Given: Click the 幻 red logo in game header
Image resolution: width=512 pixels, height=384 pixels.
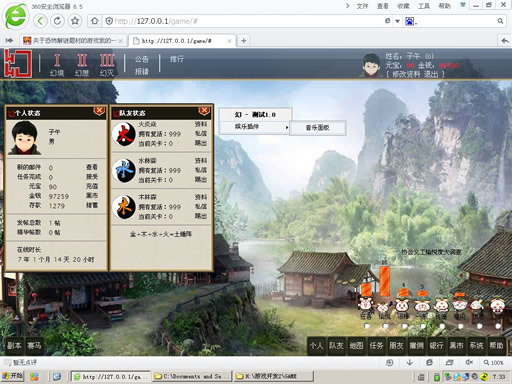Looking at the screenshot, I should click(x=18, y=64).
